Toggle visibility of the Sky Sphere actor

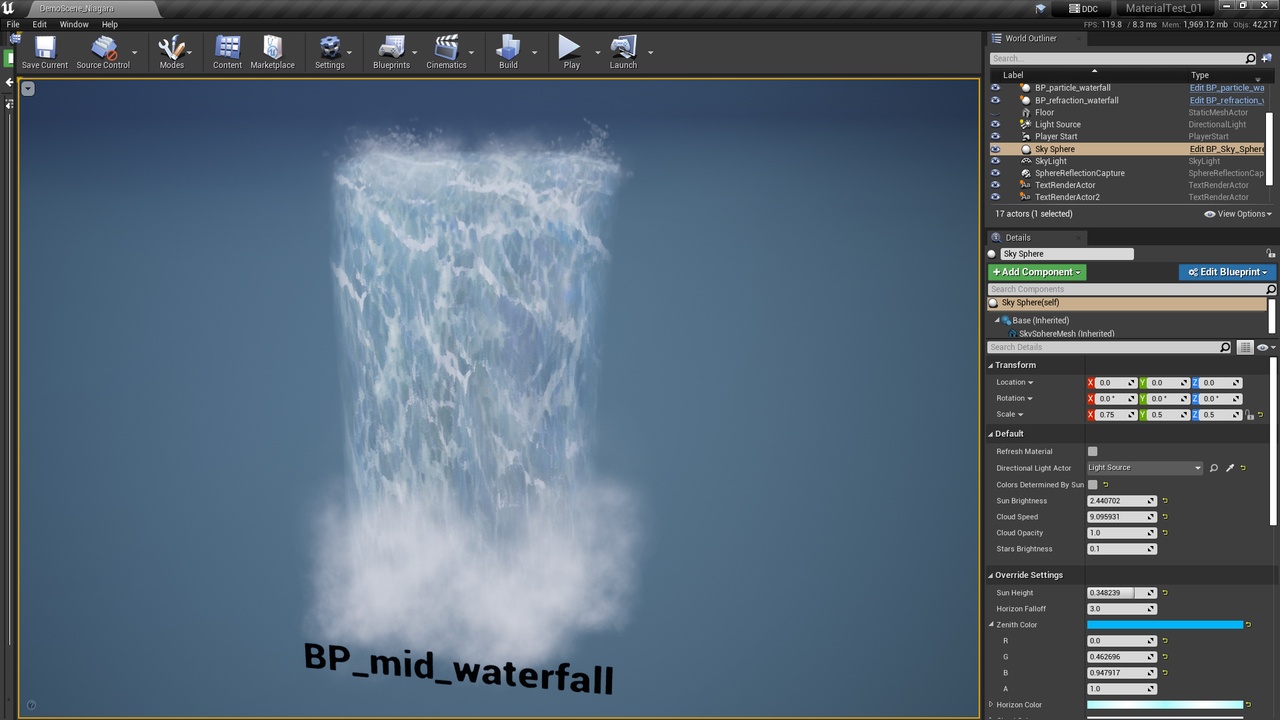(994, 148)
